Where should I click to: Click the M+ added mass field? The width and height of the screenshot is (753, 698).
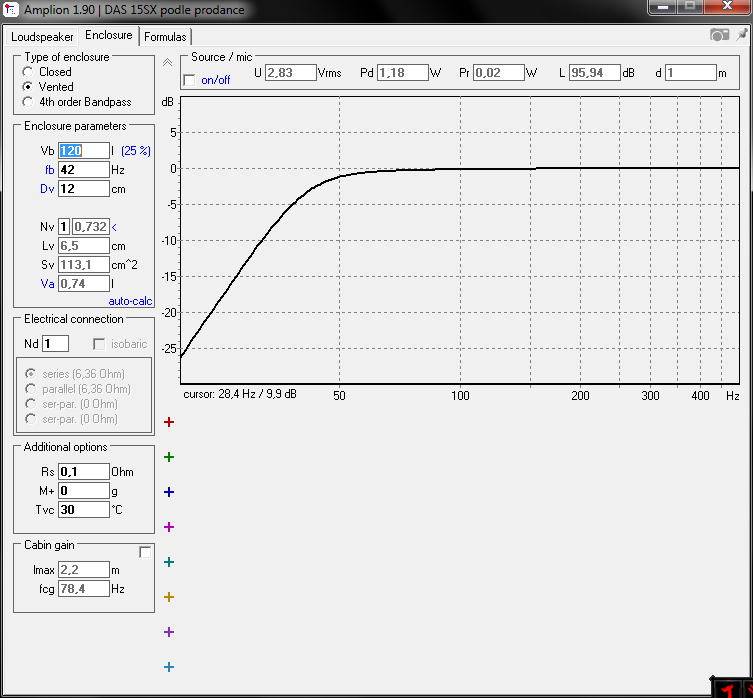(x=84, y=491)
